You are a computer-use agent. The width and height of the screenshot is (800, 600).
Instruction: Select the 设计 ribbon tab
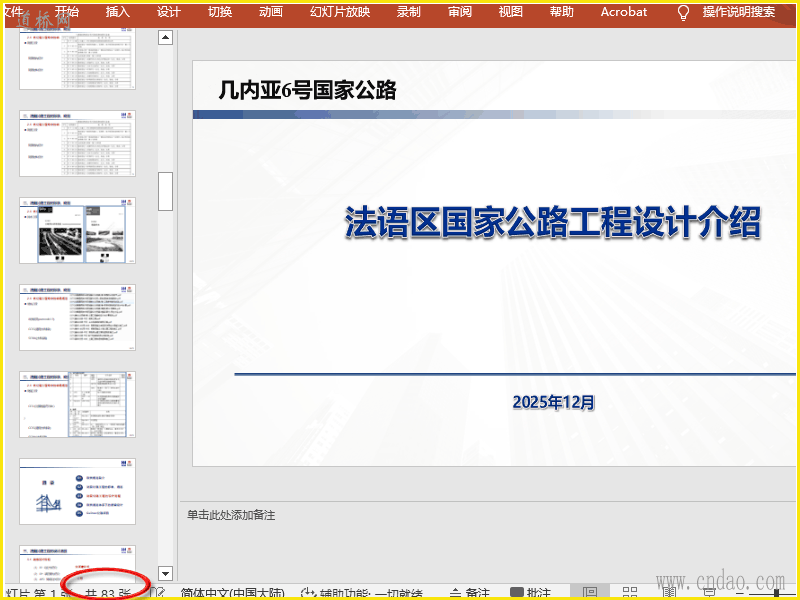(169, 11)
